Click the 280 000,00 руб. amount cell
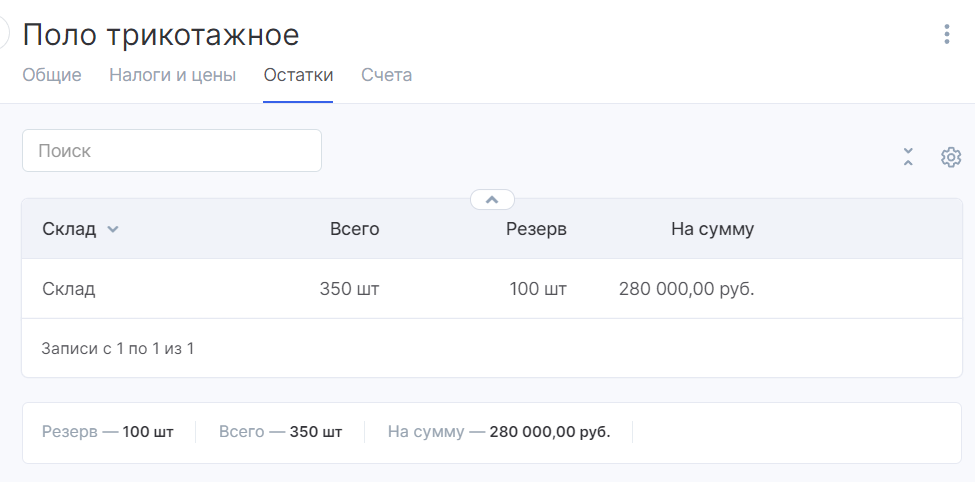 [x=686, y=289]
